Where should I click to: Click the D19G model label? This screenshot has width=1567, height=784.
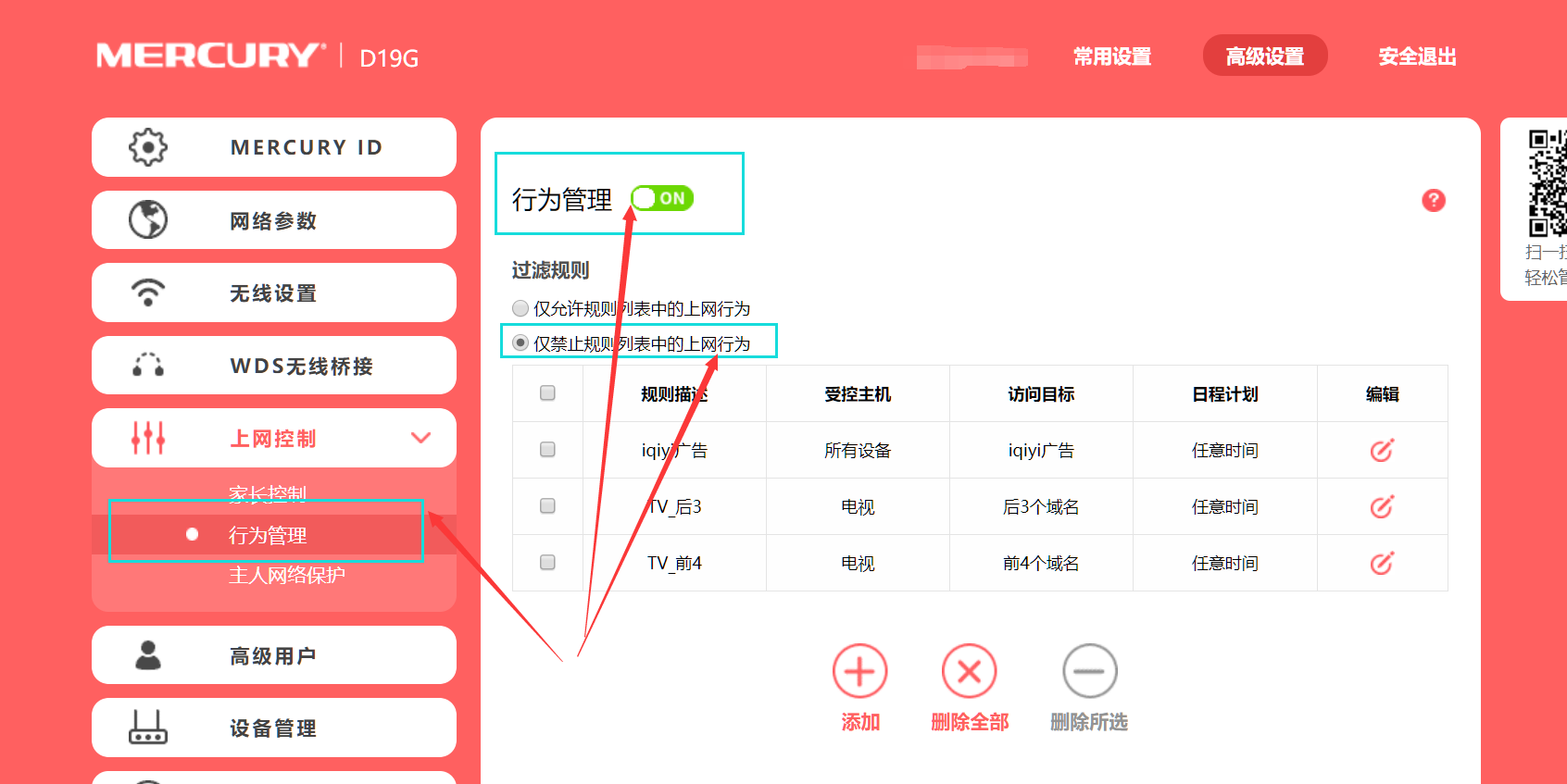pyautogui.click(x=389, y=58)
